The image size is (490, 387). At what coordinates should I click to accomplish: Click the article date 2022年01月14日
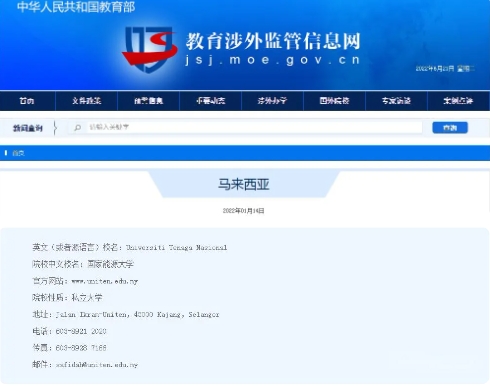[x=244, y=211]
